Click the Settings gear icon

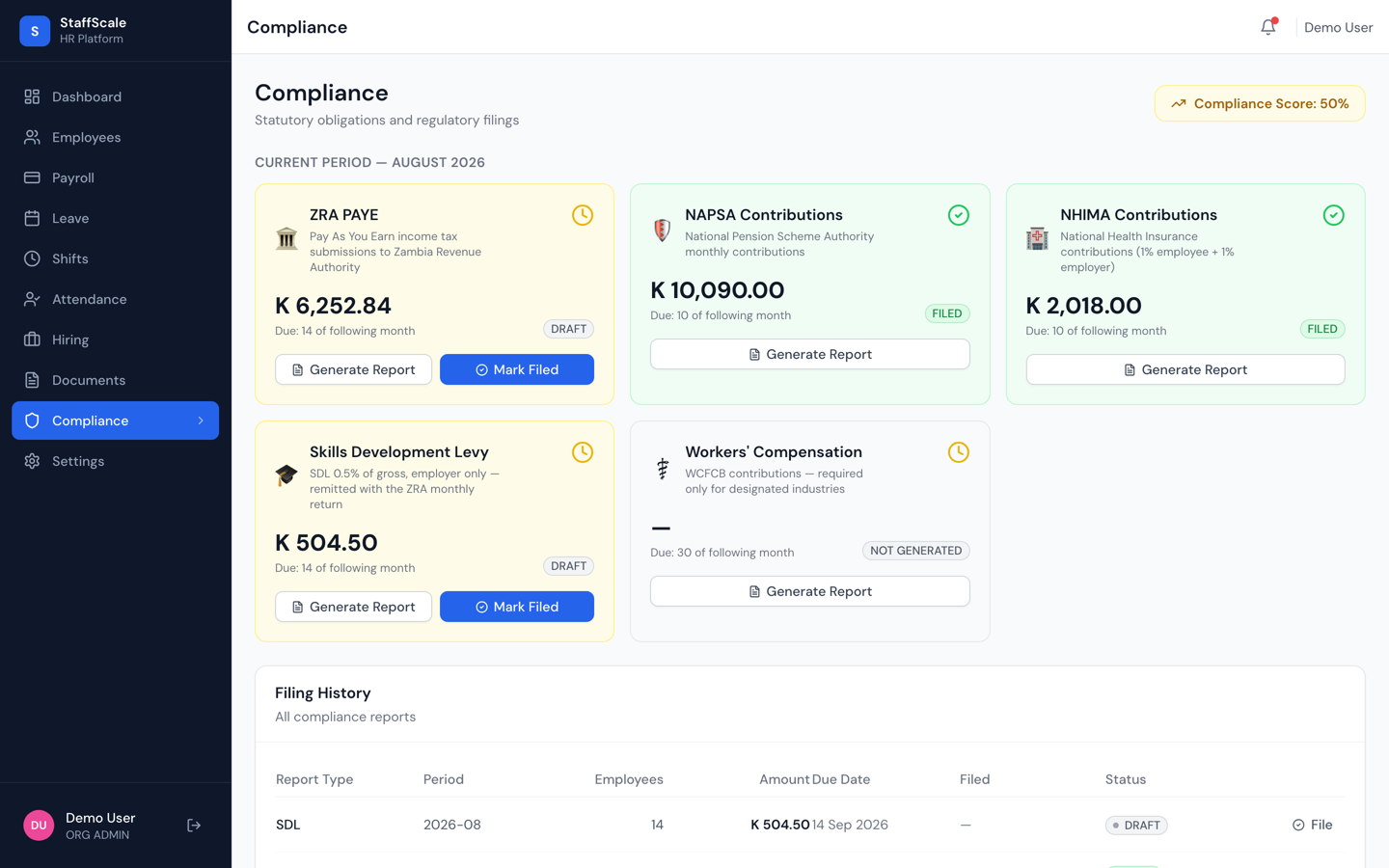click(32, 461)
